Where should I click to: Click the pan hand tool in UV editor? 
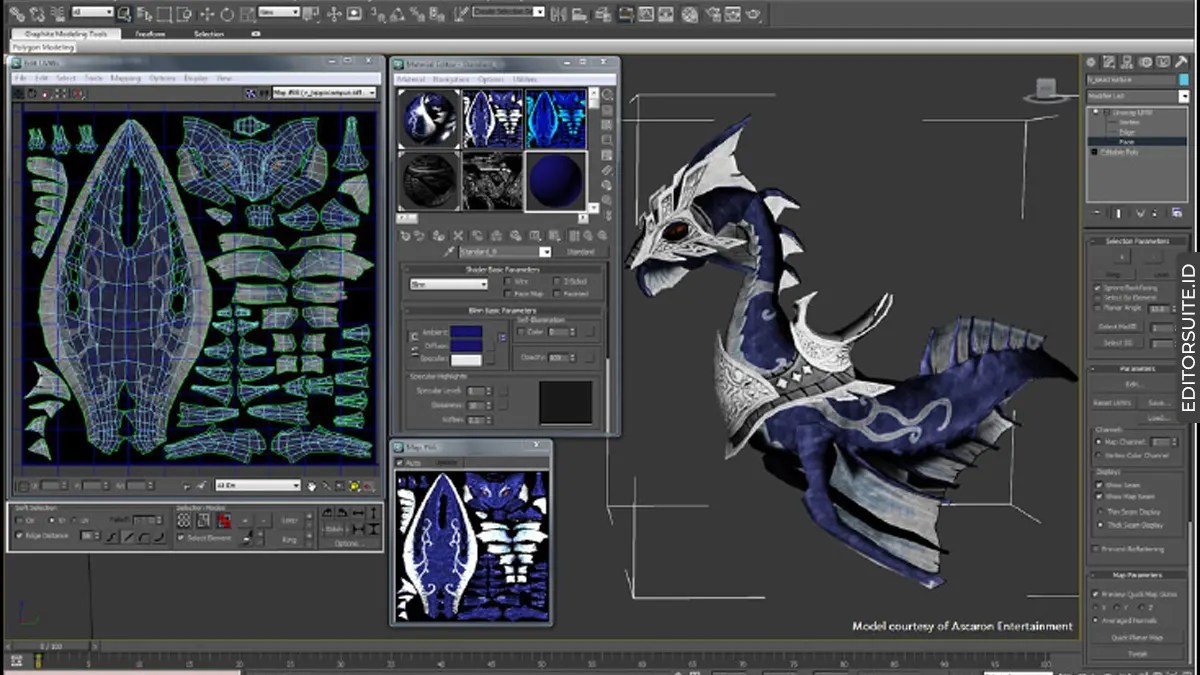(x=312, y=486)
